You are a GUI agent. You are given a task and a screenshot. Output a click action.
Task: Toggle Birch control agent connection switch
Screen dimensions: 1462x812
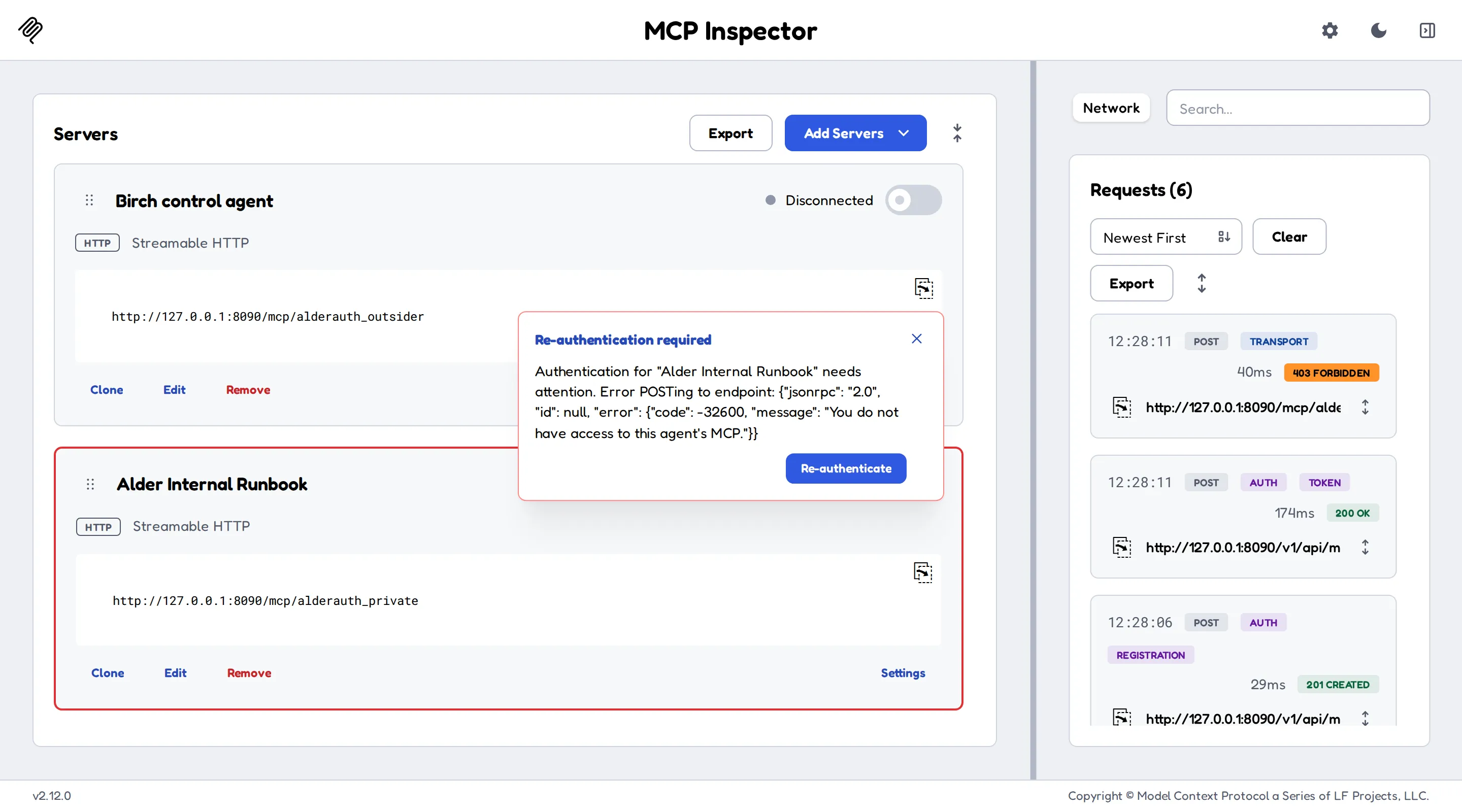click(913, 200)
